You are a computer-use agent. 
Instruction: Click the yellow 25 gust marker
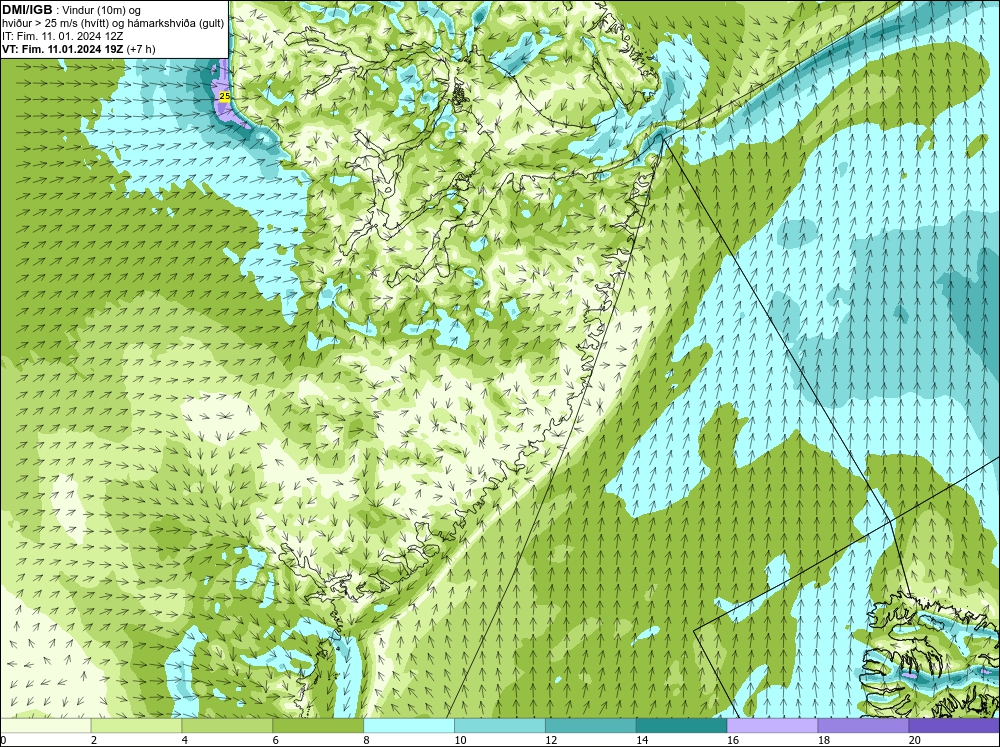pos(224,96)
